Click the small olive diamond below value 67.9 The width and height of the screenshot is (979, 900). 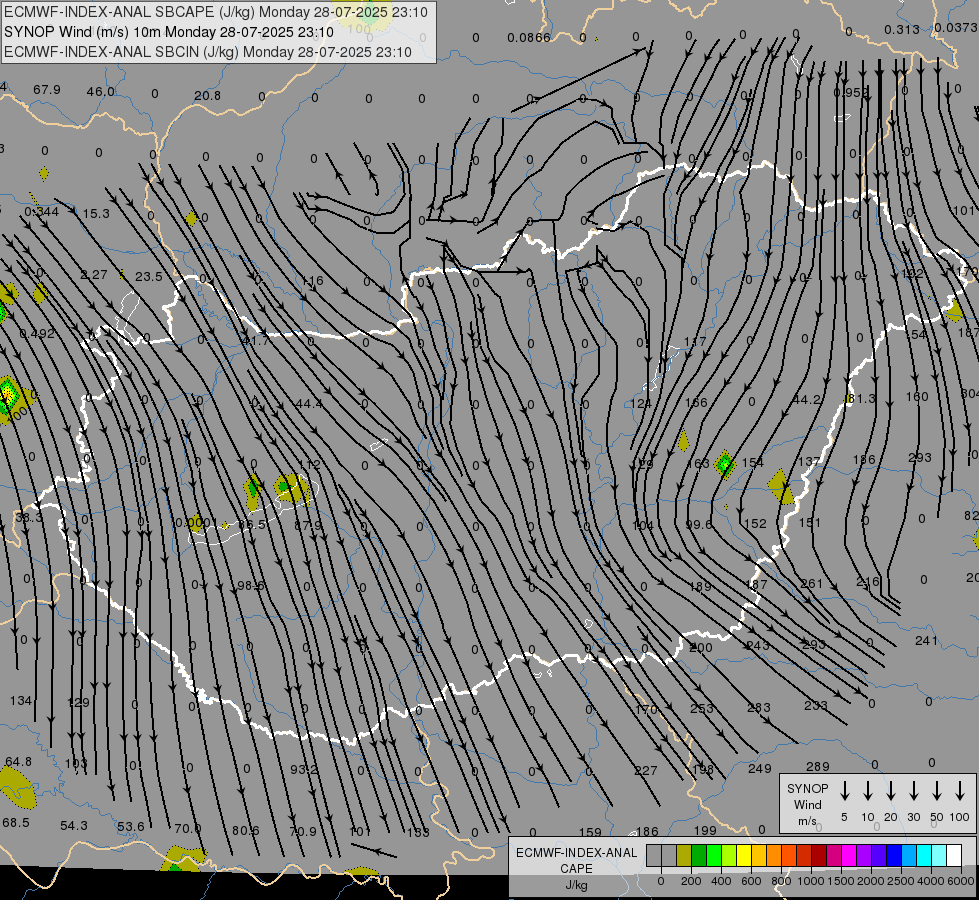pos(44,173)
